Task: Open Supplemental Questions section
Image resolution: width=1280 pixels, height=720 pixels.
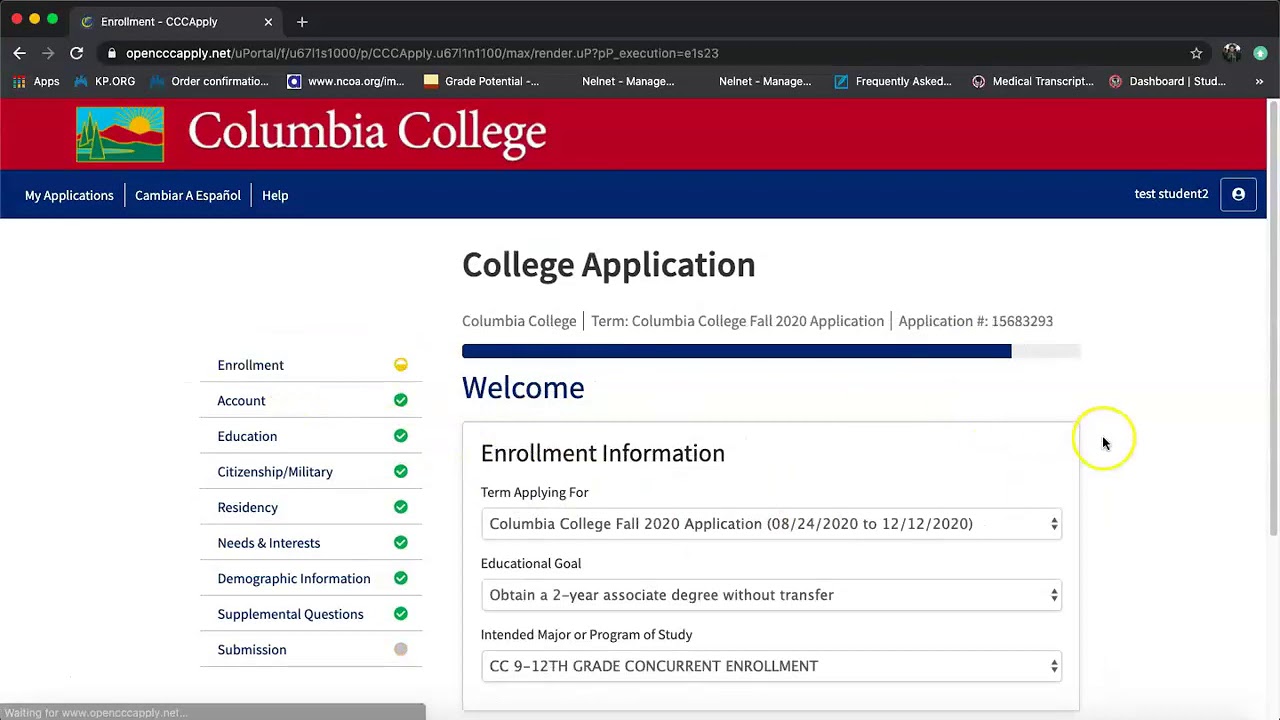Action: tap(290, 614)
